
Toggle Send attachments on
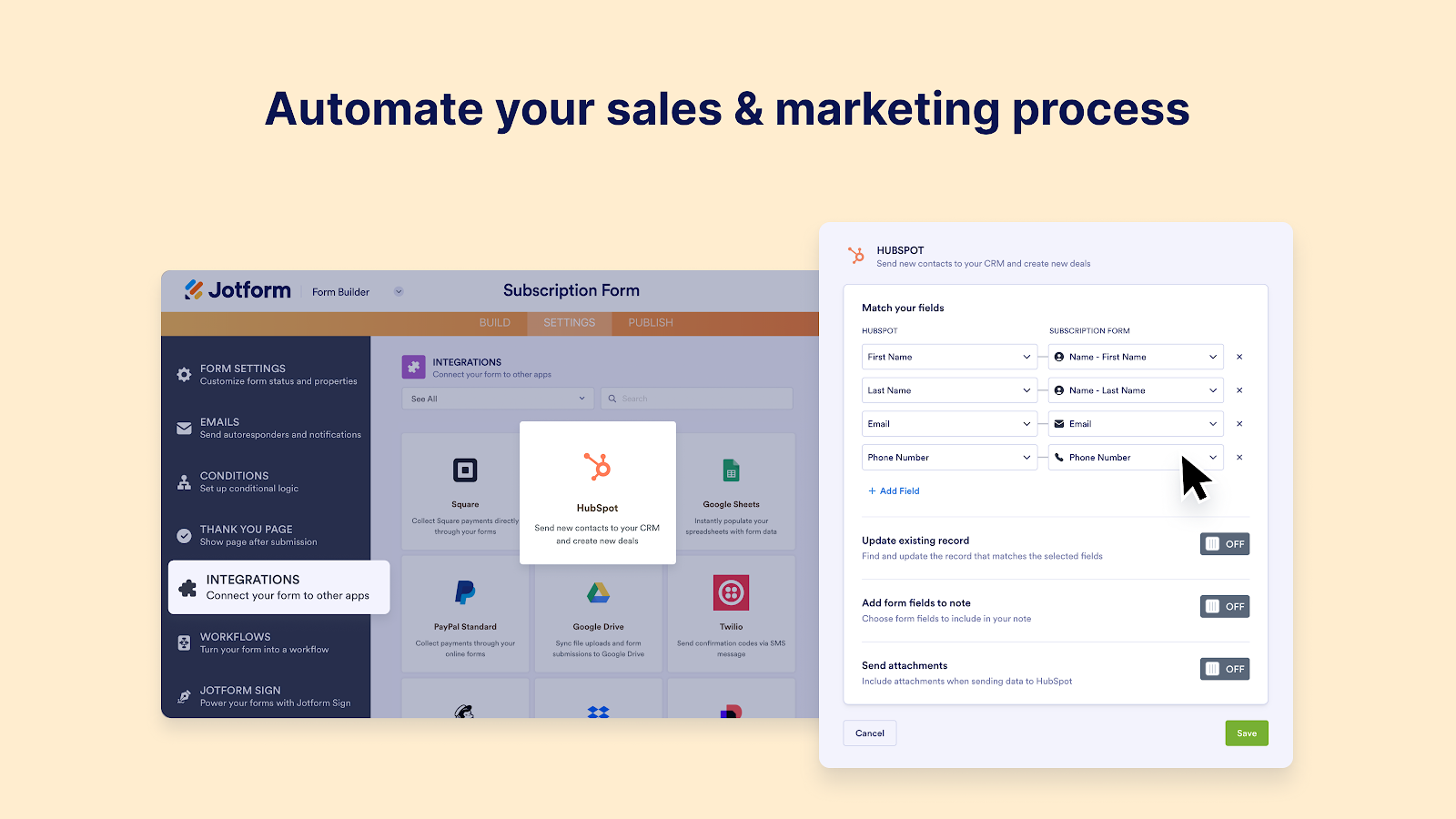pos(1224,668)
